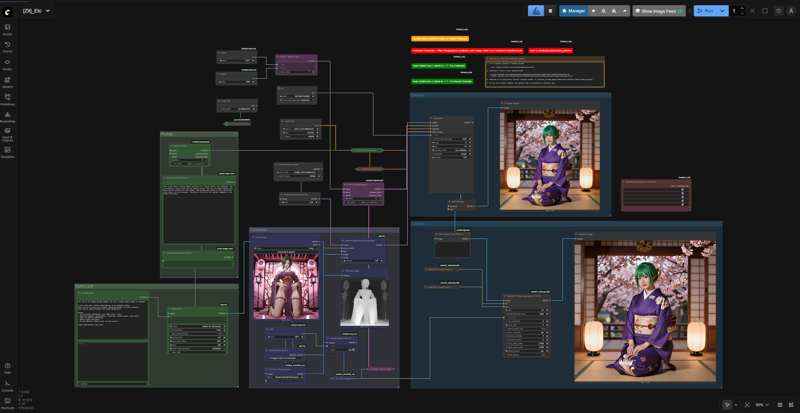
Task: Open the Manager button
Action: click(x=573, y=11)
